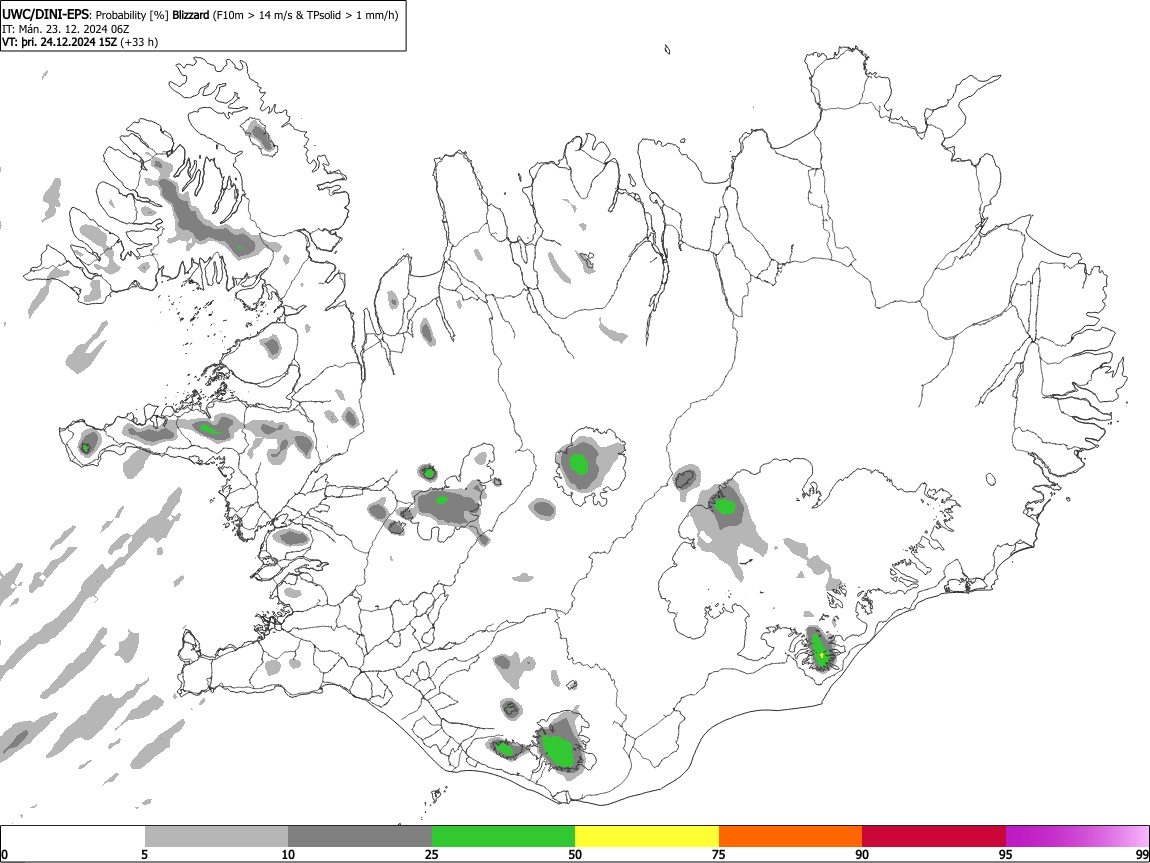The width and height of the screenshot is (1150, 863).
Task: Click the legend label '50'
Action: coord(575,854)
